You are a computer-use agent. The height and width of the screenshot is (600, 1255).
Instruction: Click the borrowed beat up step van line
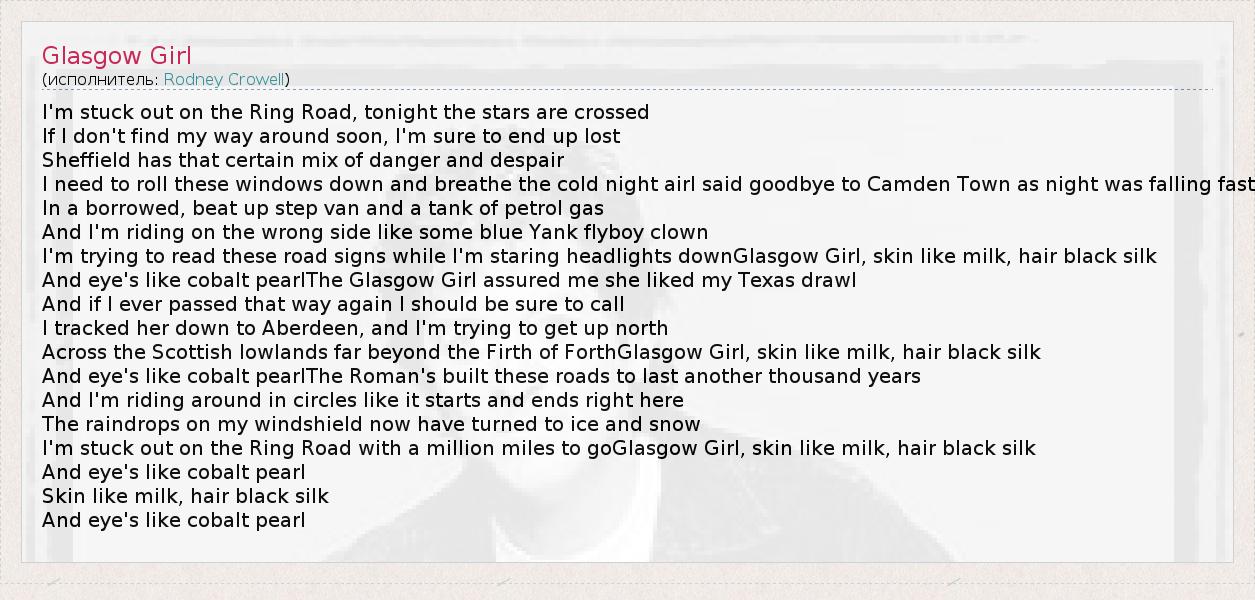click(x=323, y=208)
